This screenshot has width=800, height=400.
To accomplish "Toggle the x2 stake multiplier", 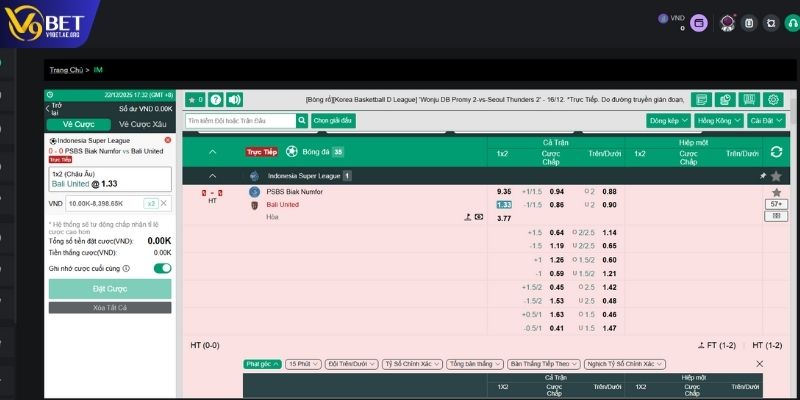I will pyautogui.click(x=151, y=203).
